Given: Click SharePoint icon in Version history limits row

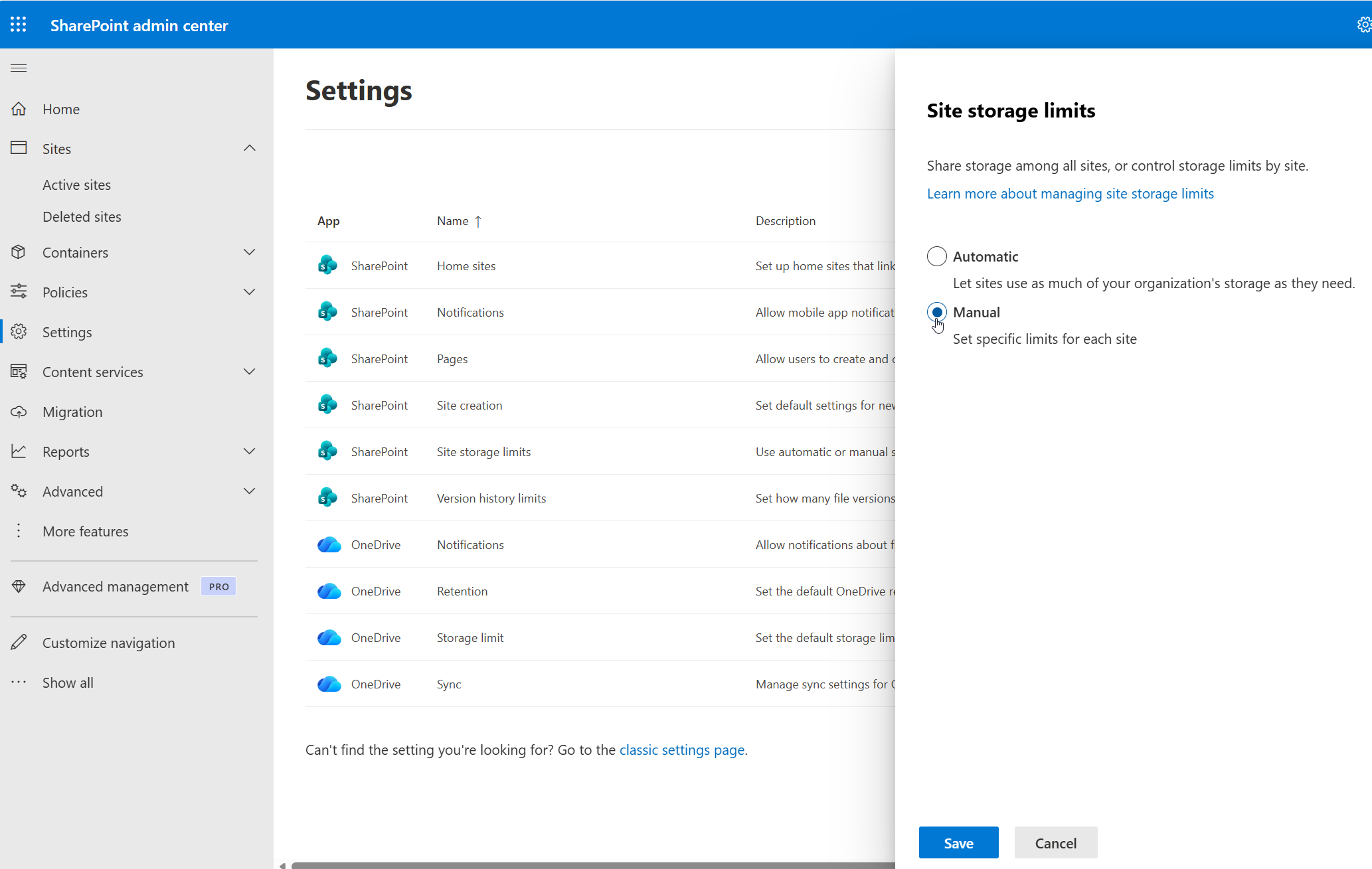Looking at the screenshot, I should coord(327,498).
